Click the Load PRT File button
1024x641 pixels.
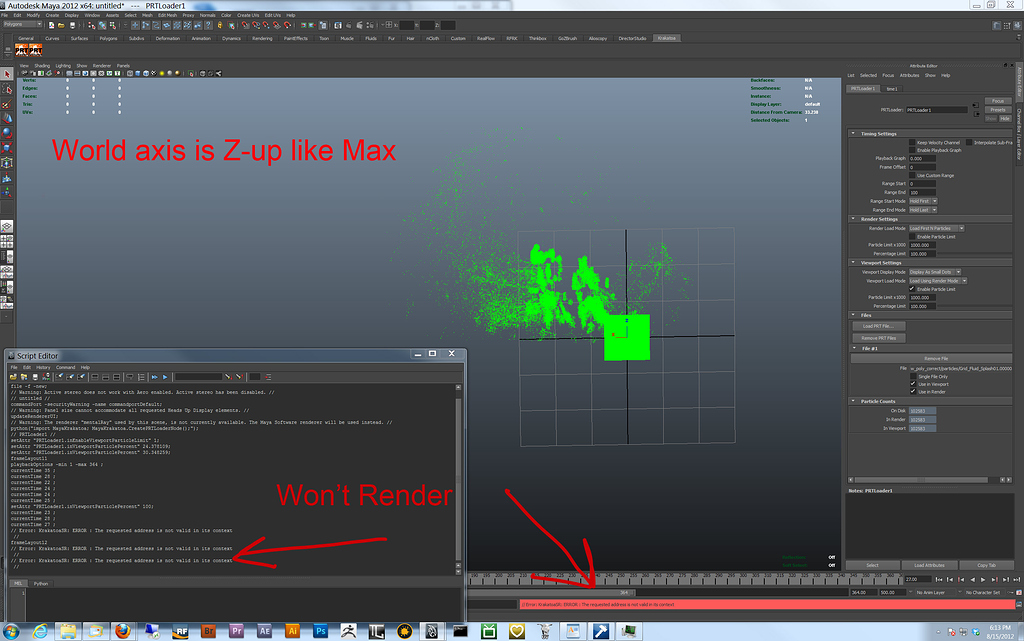click(x=877, y=326)
